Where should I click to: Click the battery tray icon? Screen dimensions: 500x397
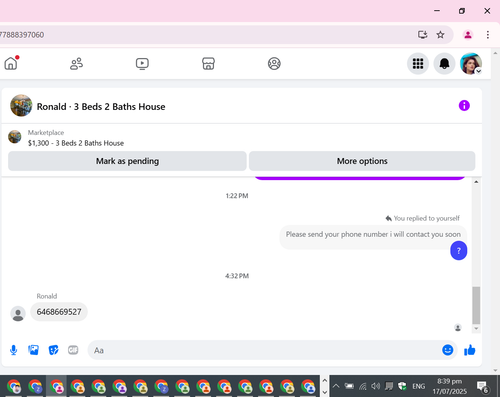pyautogui.click(x=349, y=386)
